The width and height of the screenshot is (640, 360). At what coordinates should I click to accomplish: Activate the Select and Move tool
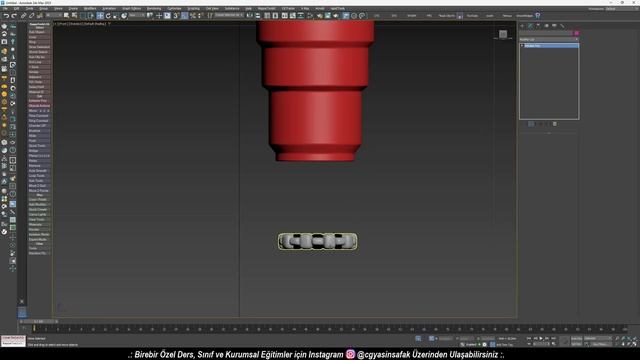click(100, 16)
